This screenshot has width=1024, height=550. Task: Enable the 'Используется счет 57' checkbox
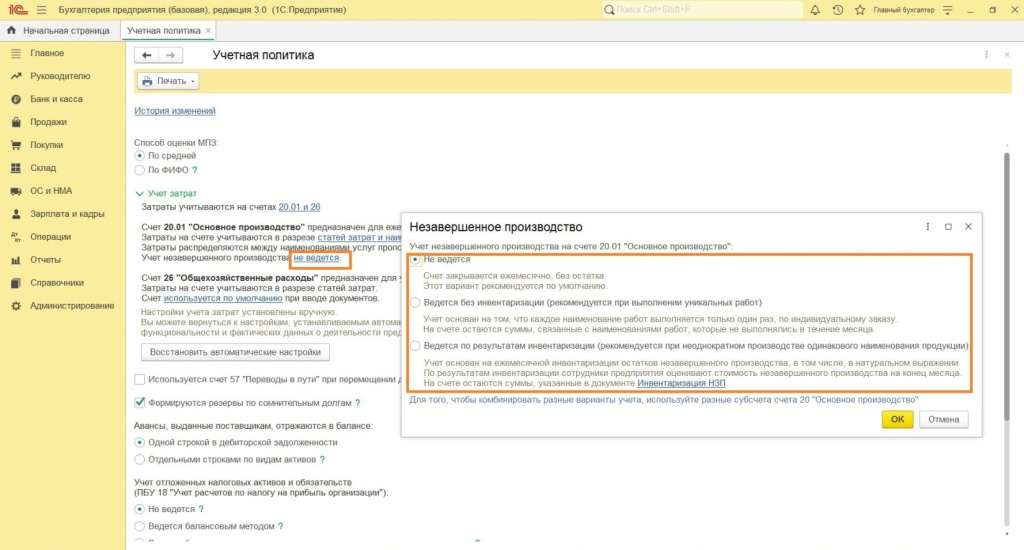[x=140, y=379]
